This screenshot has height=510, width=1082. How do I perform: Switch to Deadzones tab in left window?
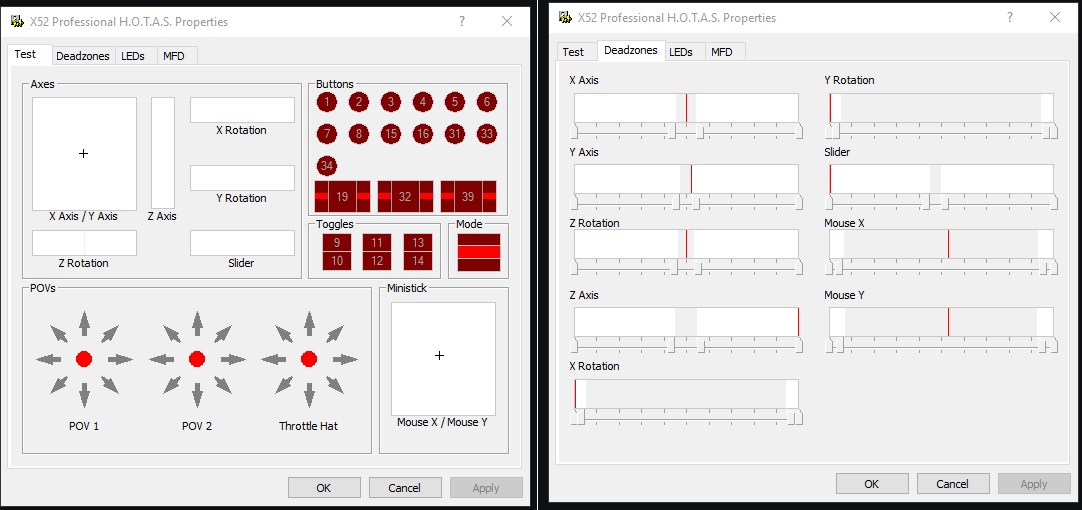pyautogui.click(x=83, y=56)
